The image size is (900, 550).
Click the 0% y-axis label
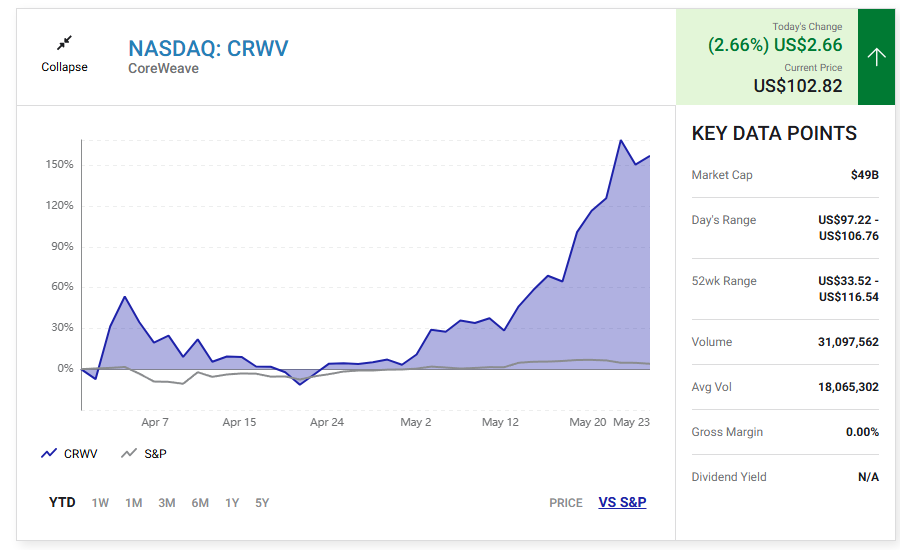65,369
